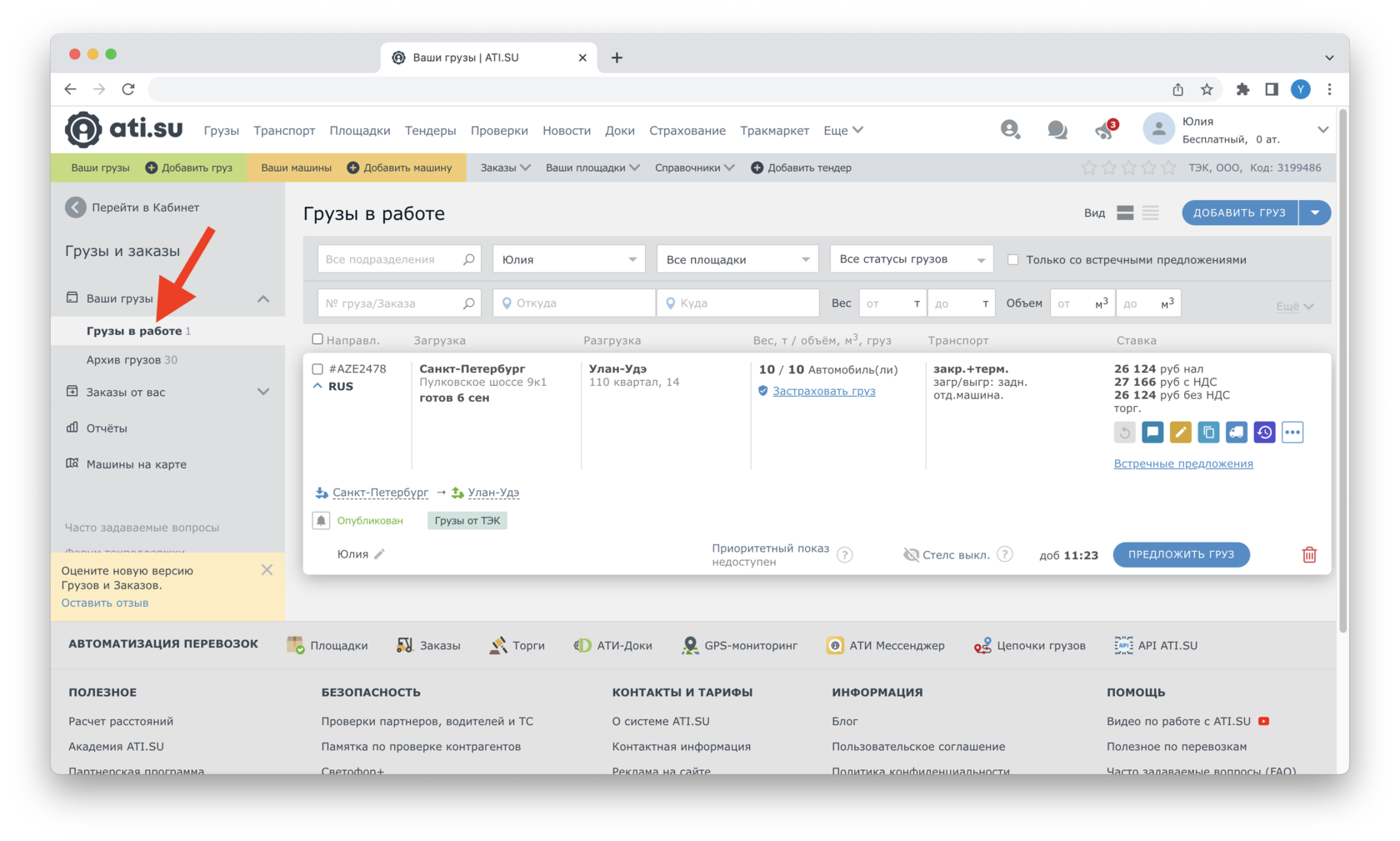Switch to the expanded card view icon
Screen dimensions: 1400x841
(1125, 213)
